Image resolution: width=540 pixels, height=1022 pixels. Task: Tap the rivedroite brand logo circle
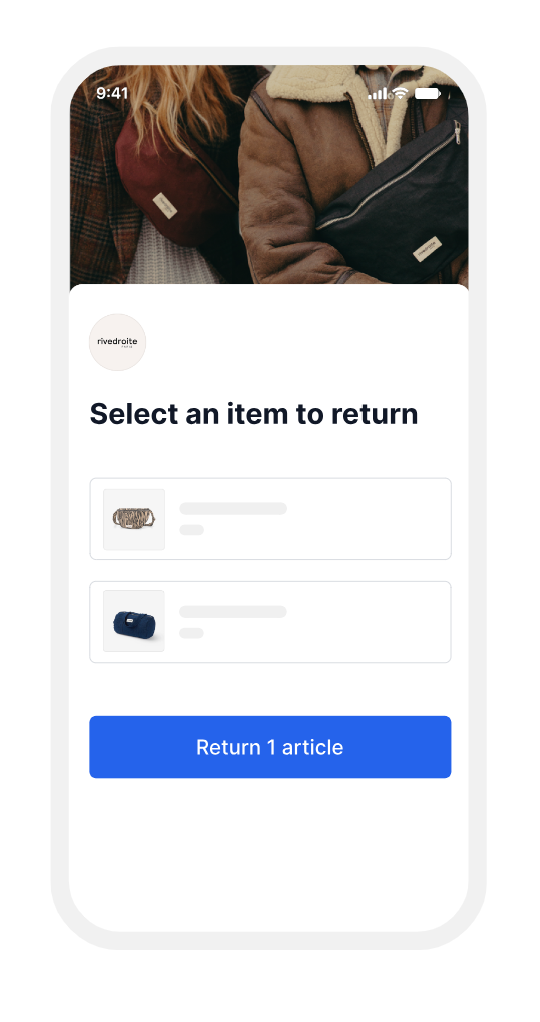[x=117, y=342]
